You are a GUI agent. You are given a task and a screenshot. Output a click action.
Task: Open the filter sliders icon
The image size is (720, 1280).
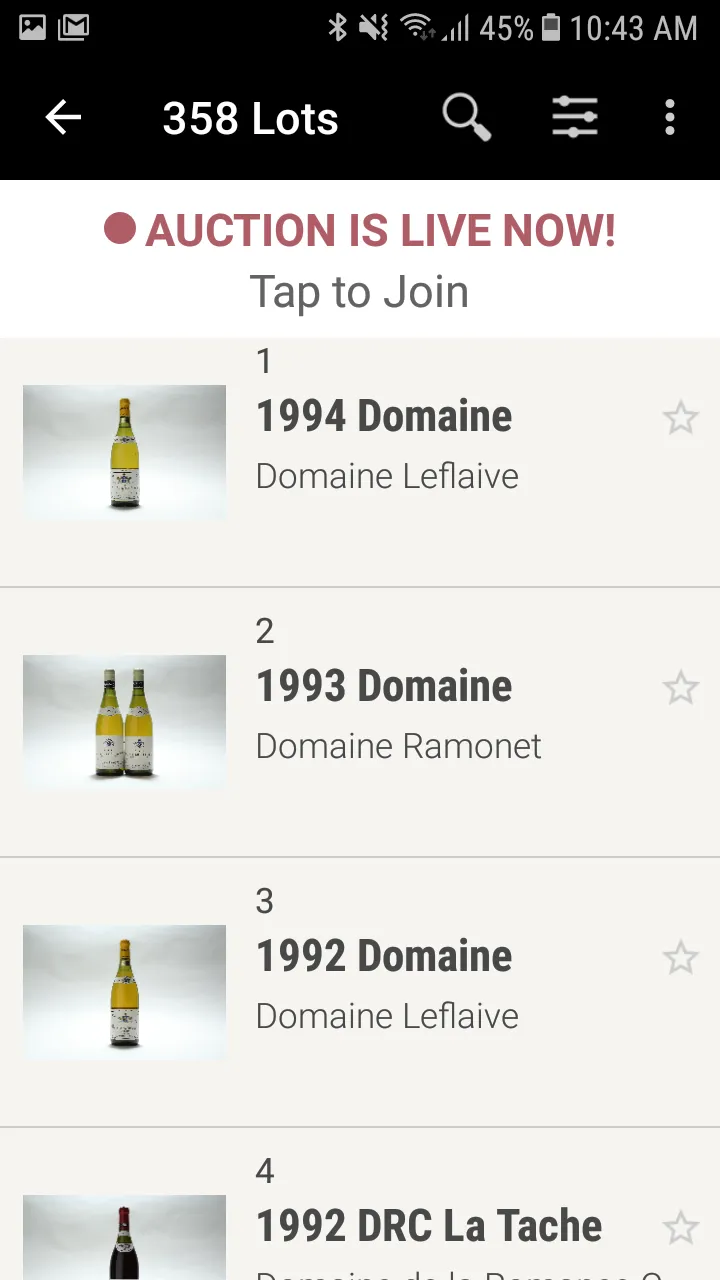tap(575, 118)
